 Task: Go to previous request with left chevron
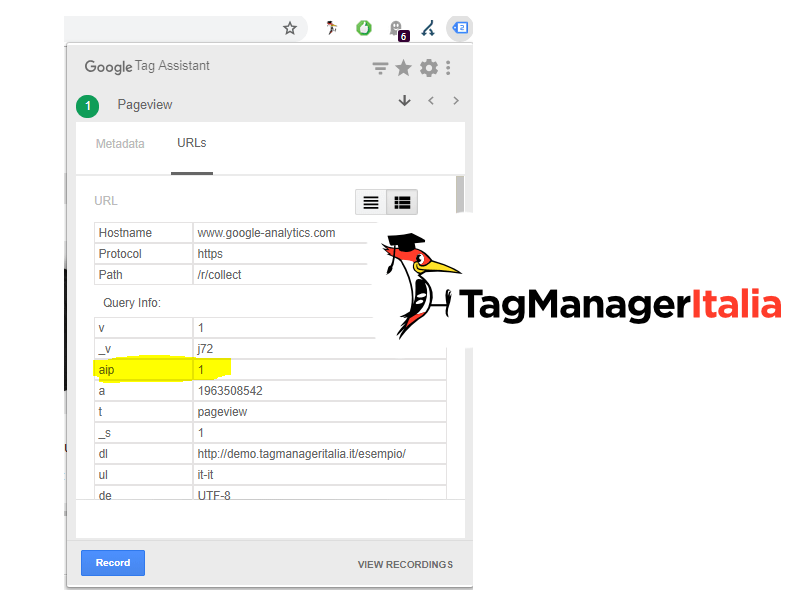tap(431, 101)
